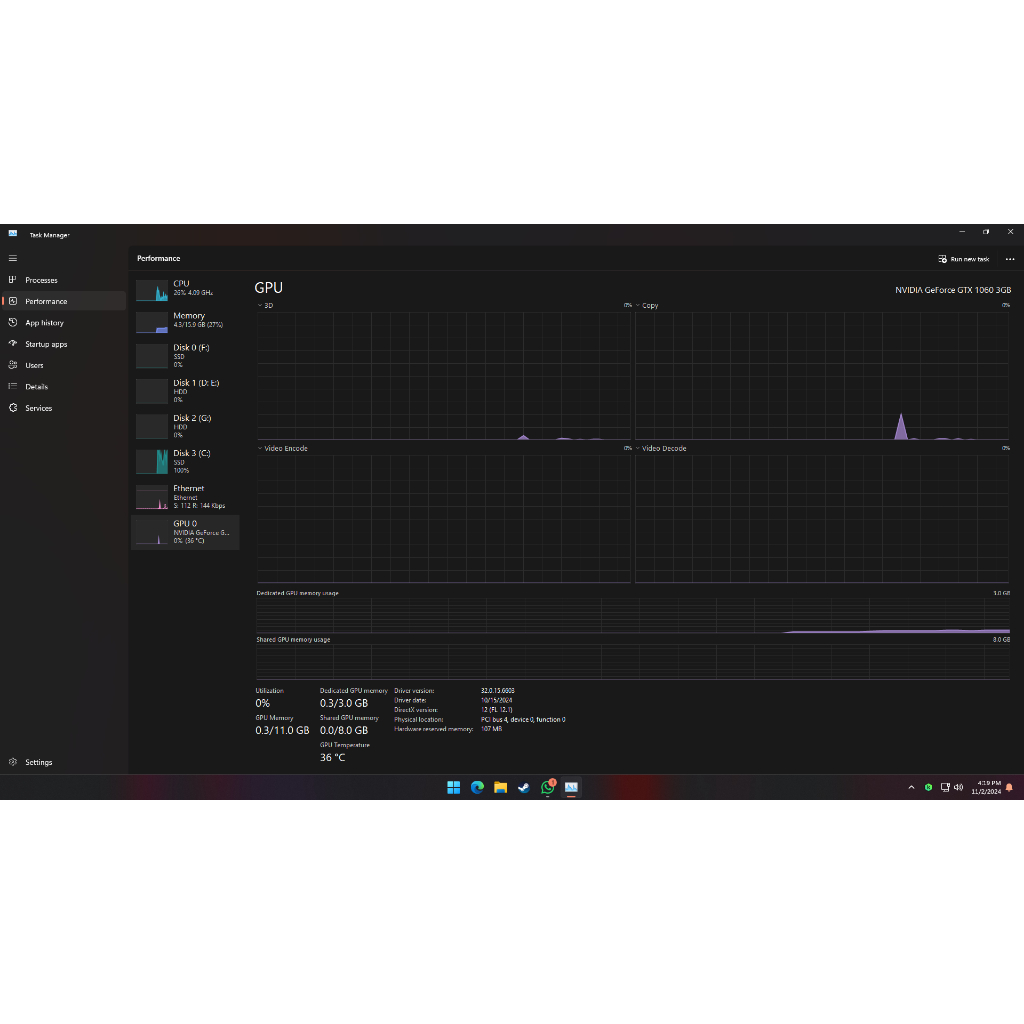The height and width of the screenshot is (1024, 1024).
Task: Click the 0.3/3.0 GB dedicated memory value
Action: coord(344,703)
